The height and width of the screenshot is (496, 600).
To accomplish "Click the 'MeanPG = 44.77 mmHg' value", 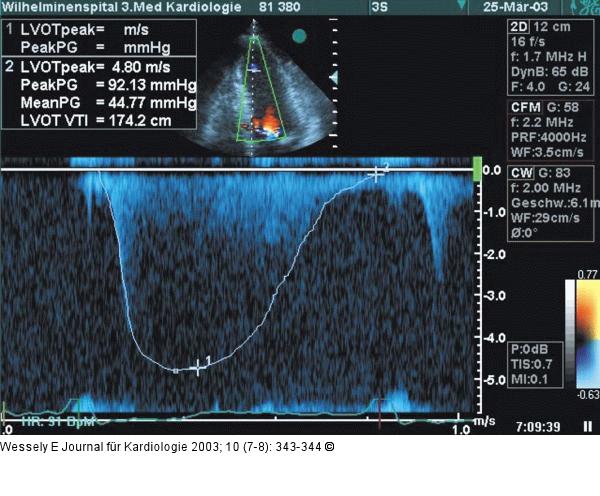I will 108,103.
